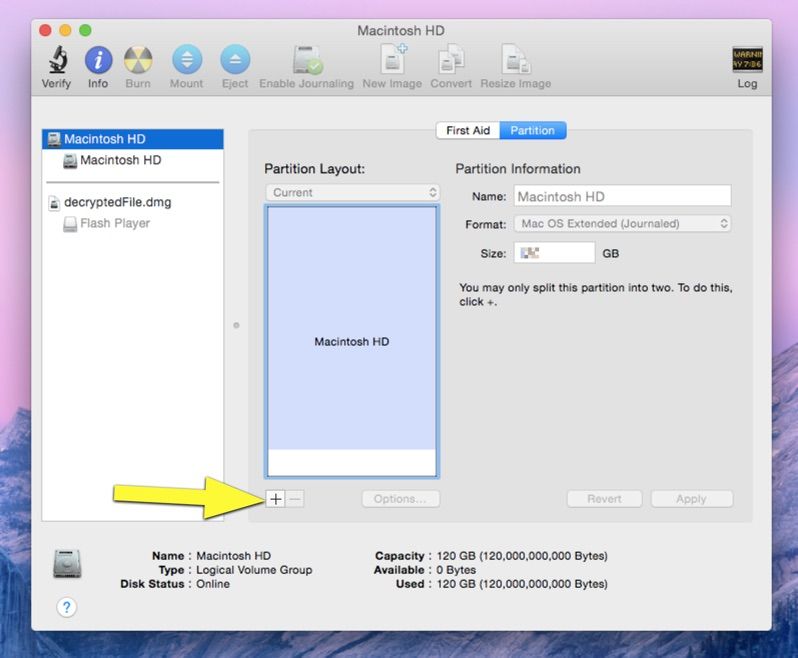
Task: Select the Partition tab
Action: (533, 131)
